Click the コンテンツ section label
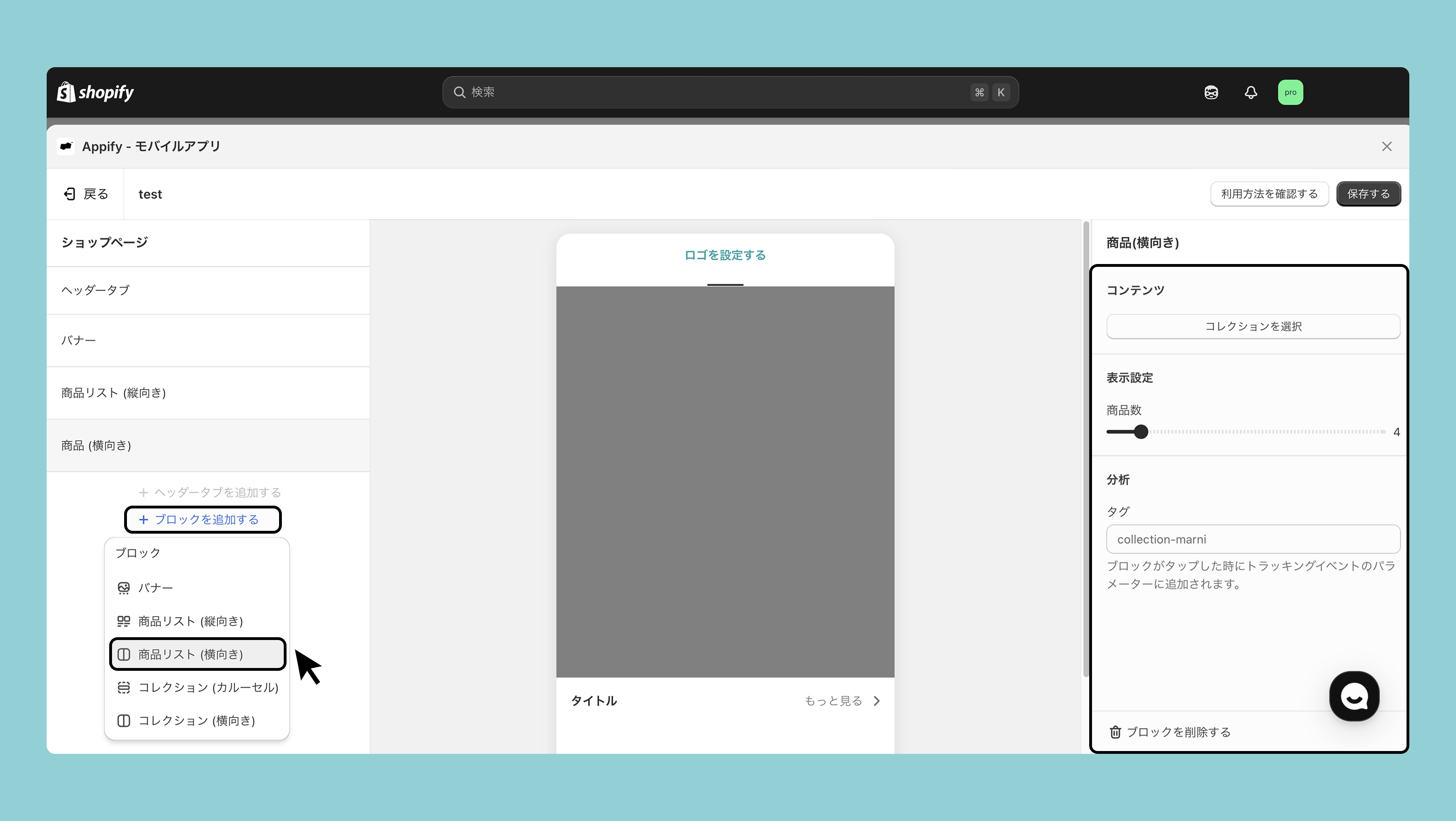 pyautogui.click(x=1135, y=290)
